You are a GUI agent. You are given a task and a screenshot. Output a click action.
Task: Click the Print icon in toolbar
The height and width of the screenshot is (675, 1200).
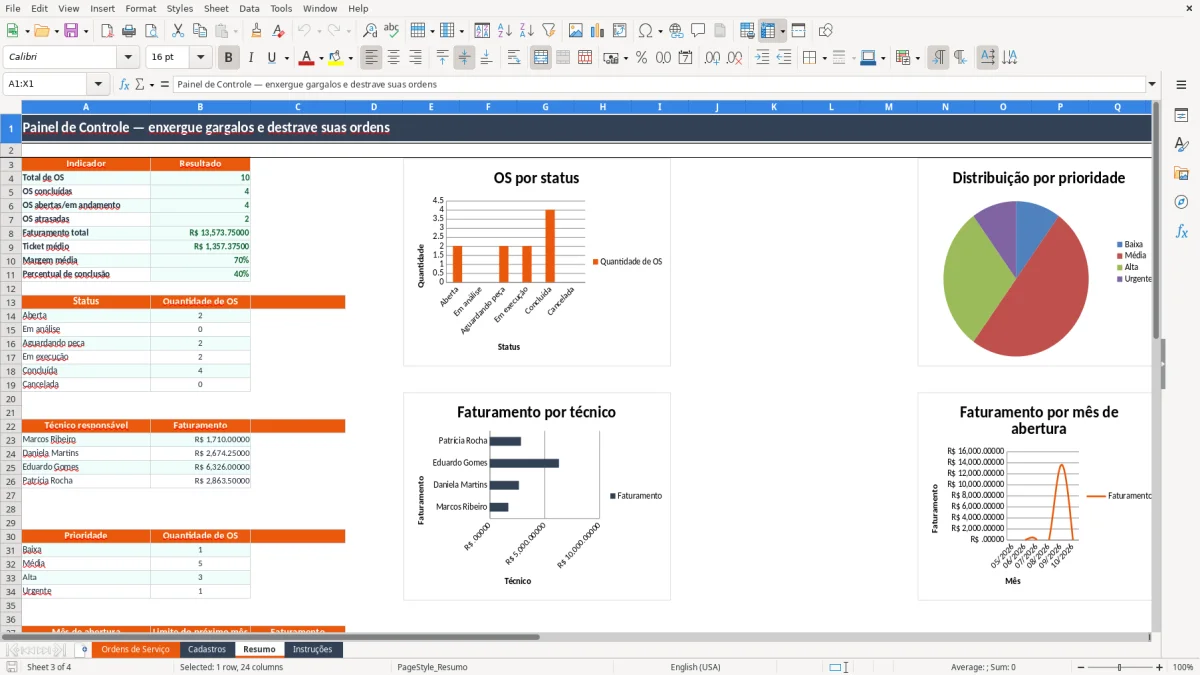(129, 31)
